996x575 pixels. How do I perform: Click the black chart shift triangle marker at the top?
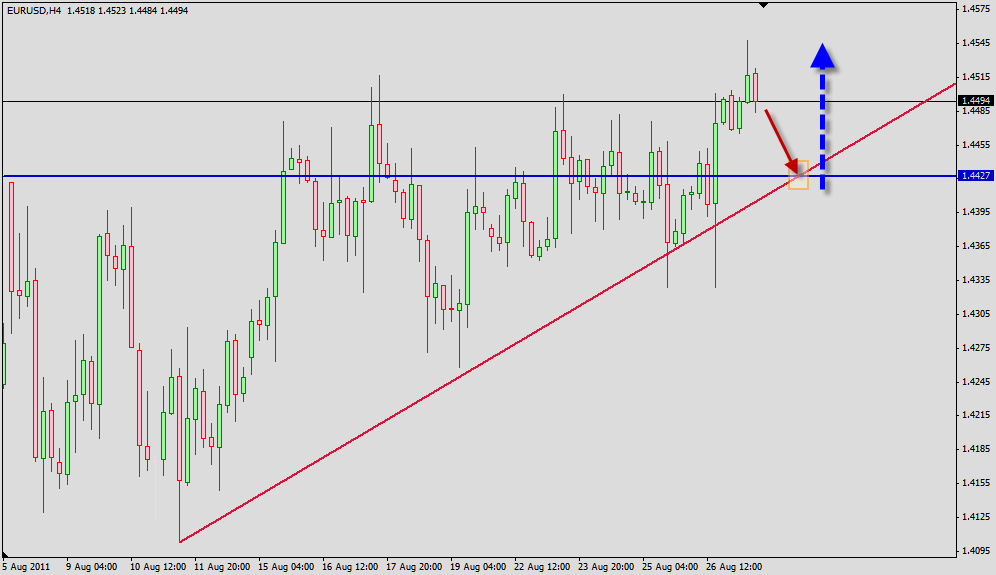(764, 5)
